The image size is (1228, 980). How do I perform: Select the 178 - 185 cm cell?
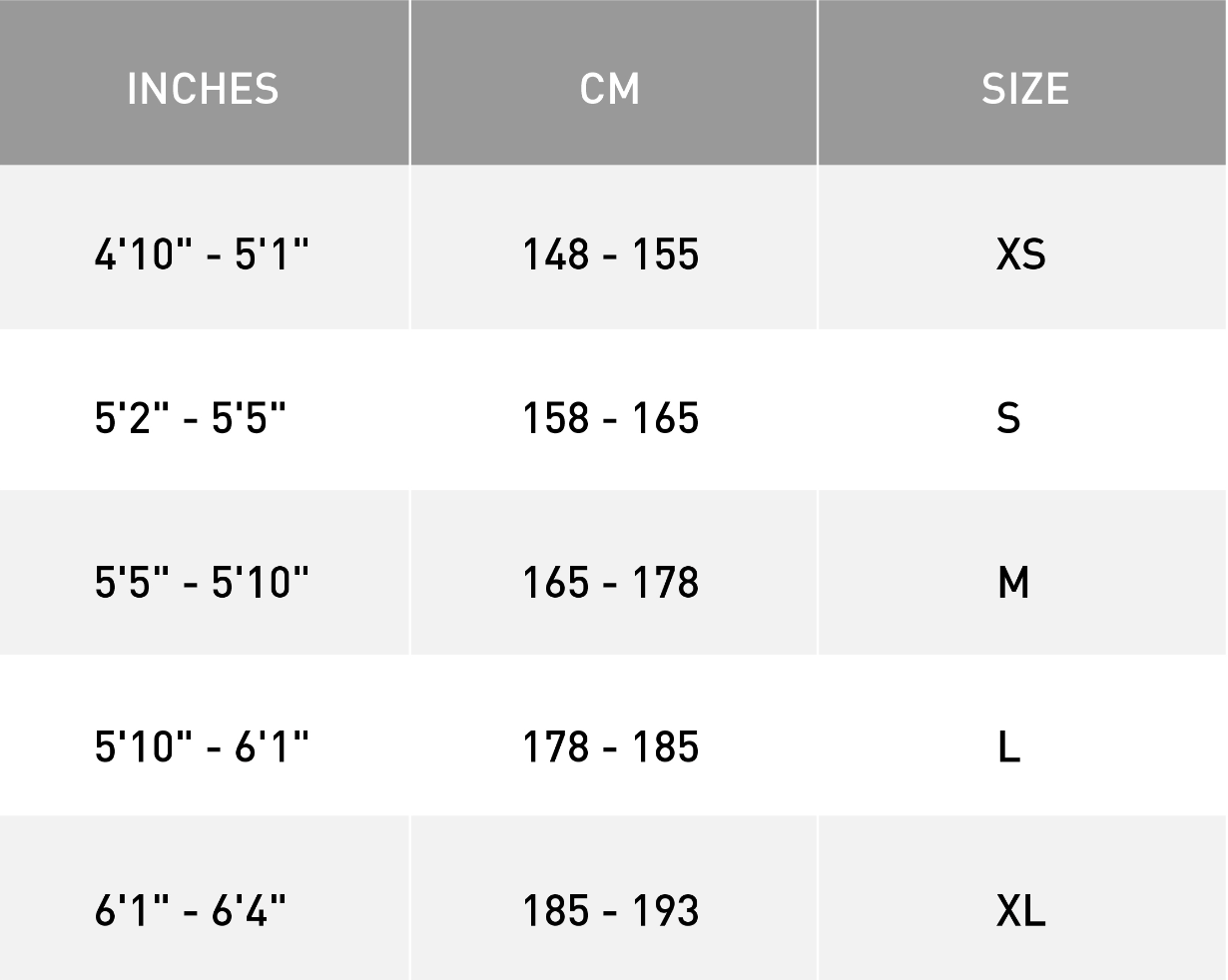610,746
